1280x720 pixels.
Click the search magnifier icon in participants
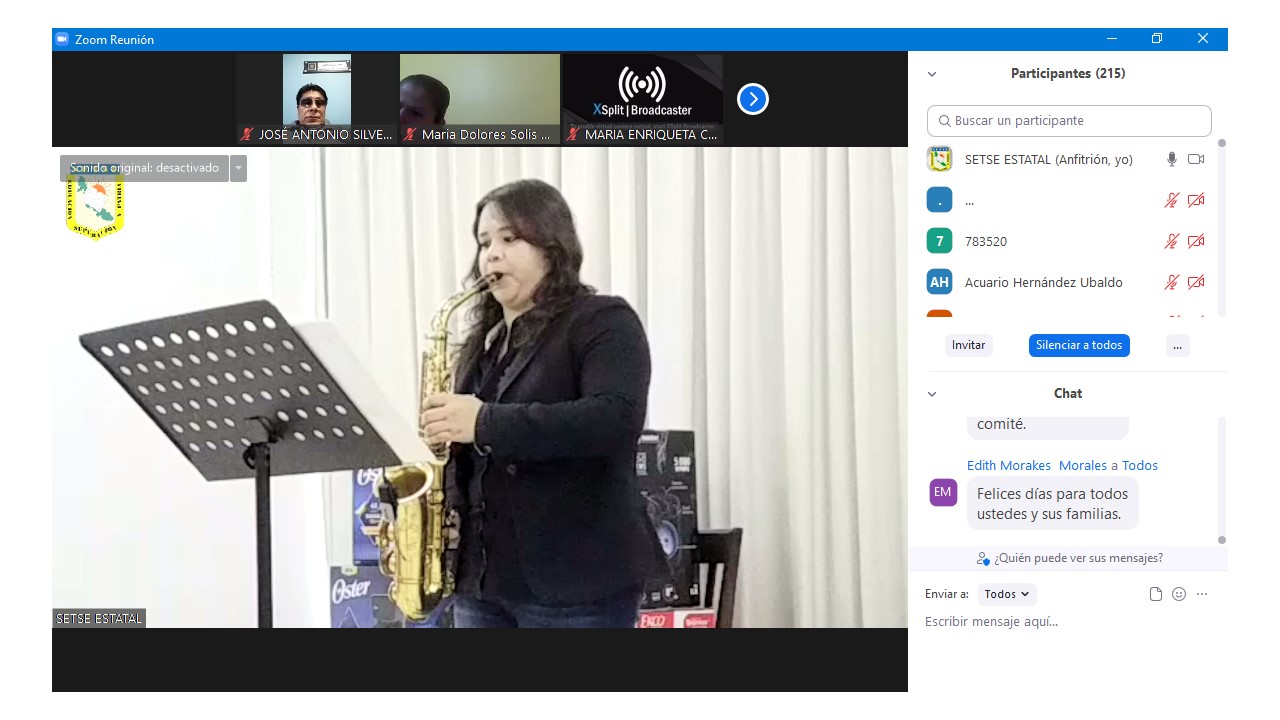coord(944,121)
